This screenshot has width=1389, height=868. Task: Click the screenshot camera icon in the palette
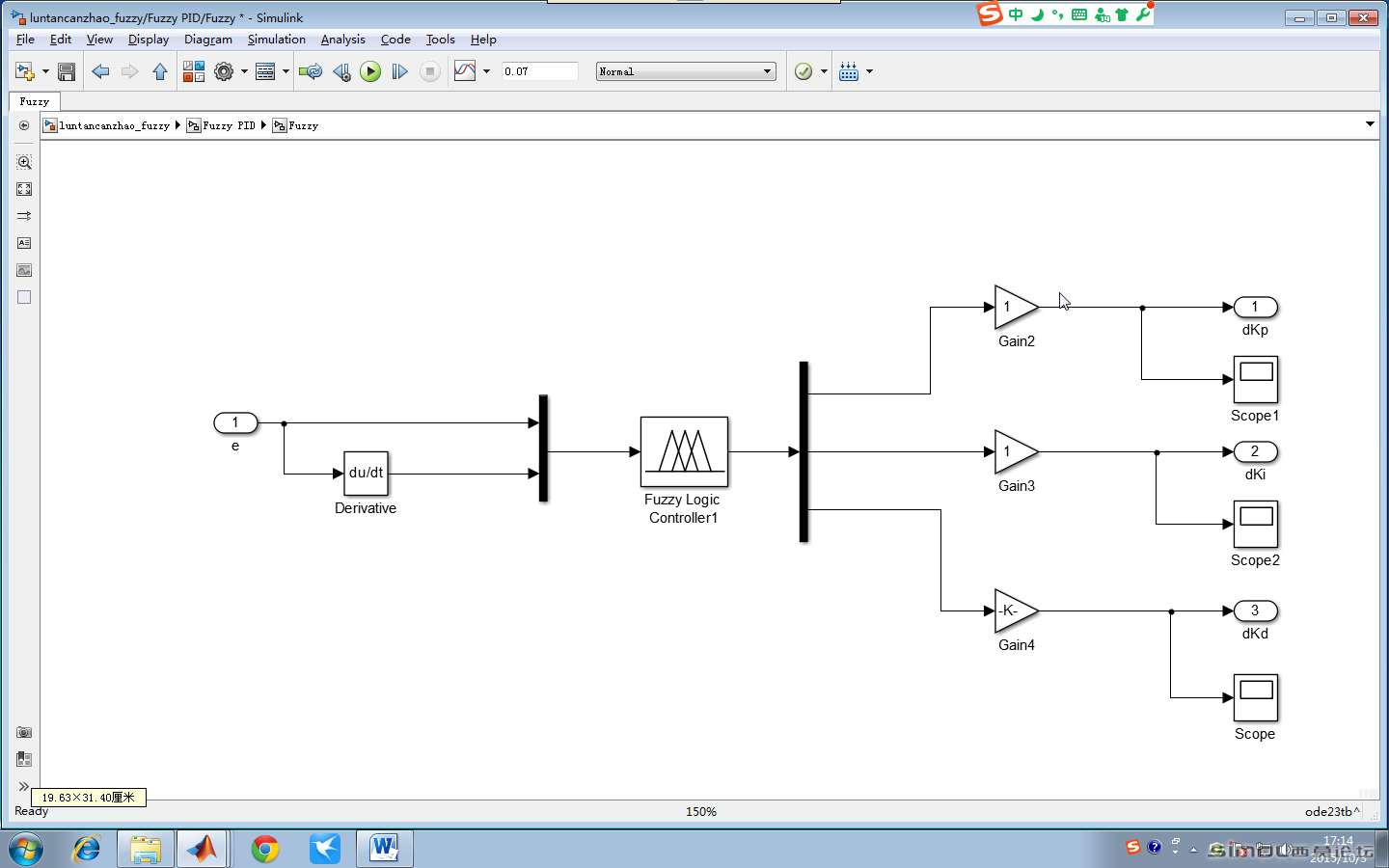24,733
